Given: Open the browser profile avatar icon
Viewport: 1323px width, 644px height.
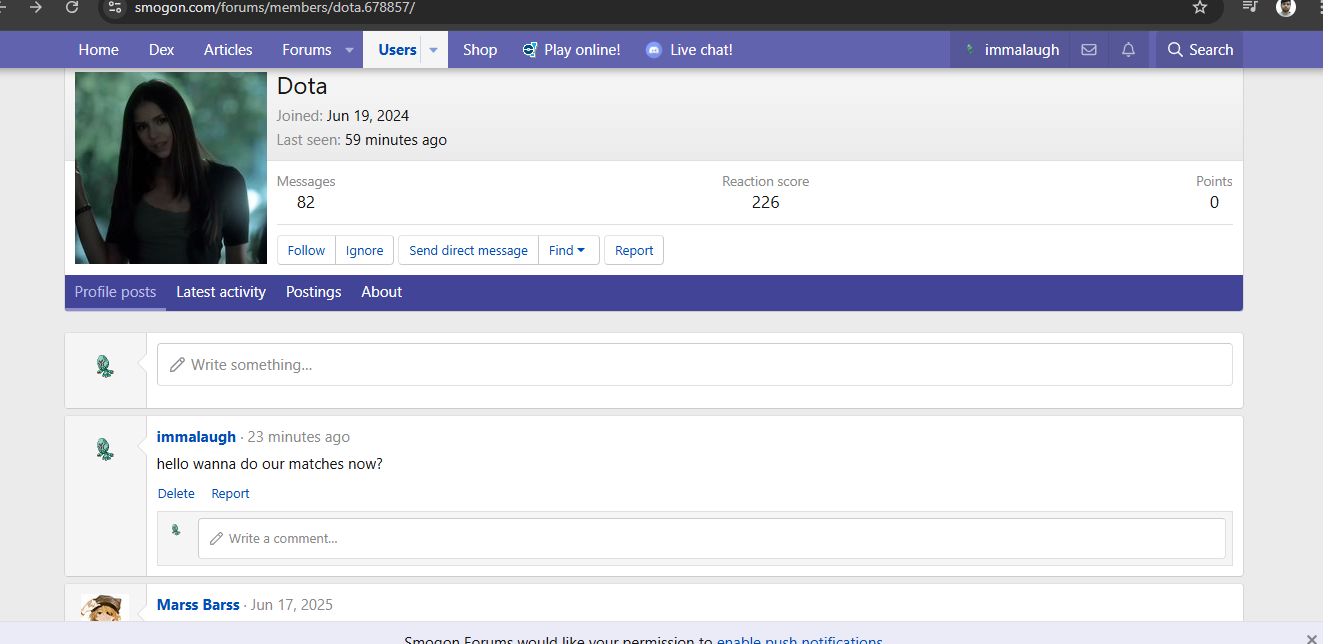Looking at the screenshot, I should (1286, 7).
